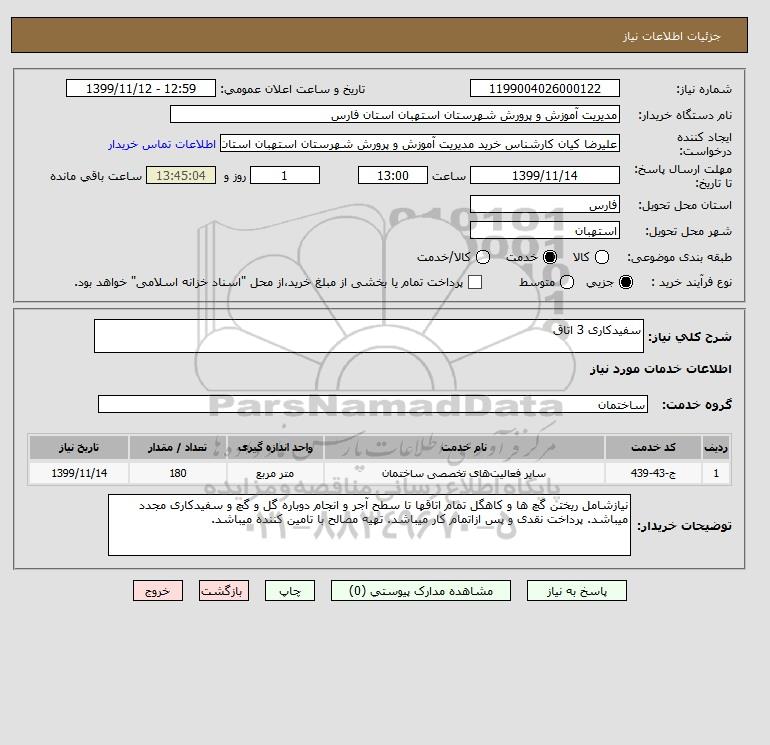Viewport: 770px width, 745px height.
Task: Click the جزئیات اطلاعات نیاز header title
Action: (671, 36)
